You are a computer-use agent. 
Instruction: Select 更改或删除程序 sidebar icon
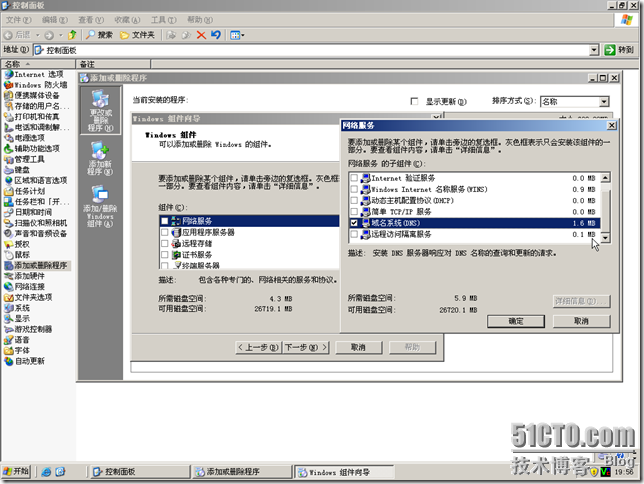(100, 110)
